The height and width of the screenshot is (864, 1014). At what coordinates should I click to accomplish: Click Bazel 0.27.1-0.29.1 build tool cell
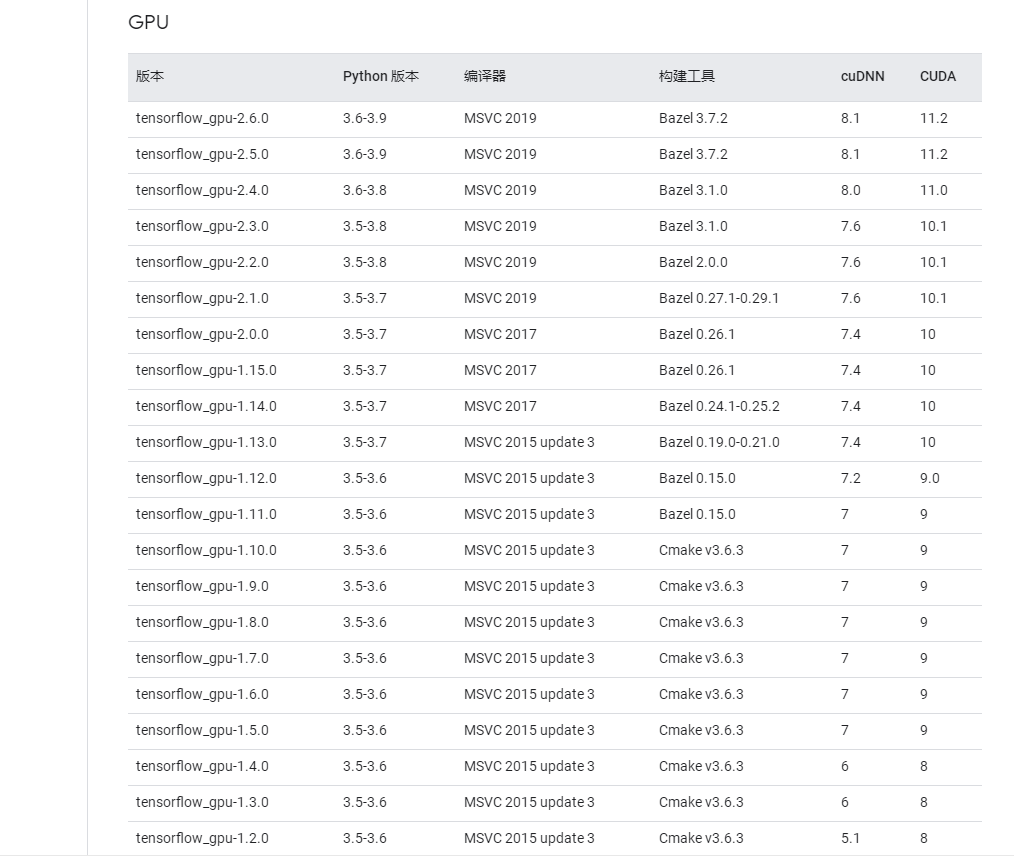(718, 299)
